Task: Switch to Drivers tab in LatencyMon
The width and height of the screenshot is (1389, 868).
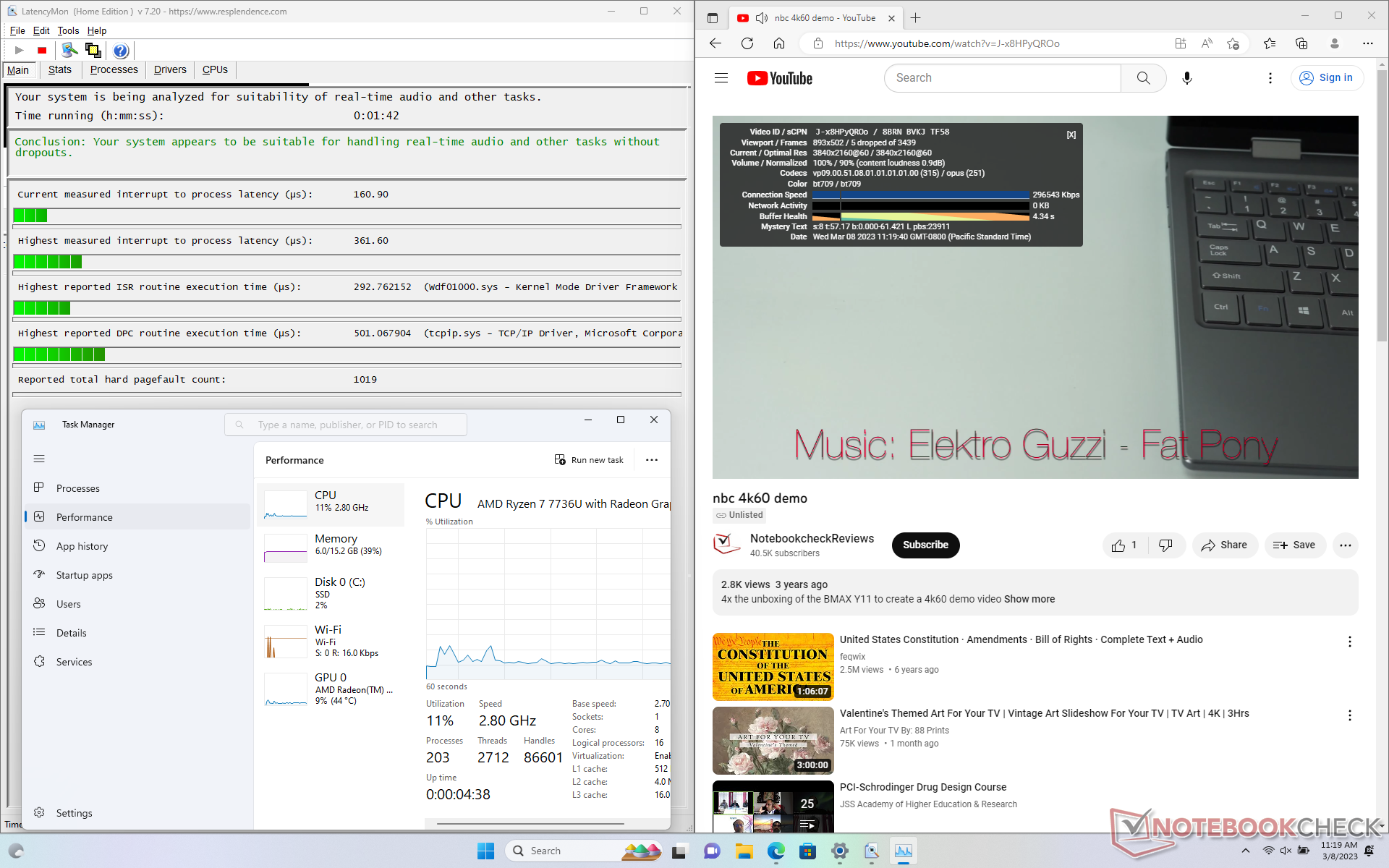Action: point(170,69)
